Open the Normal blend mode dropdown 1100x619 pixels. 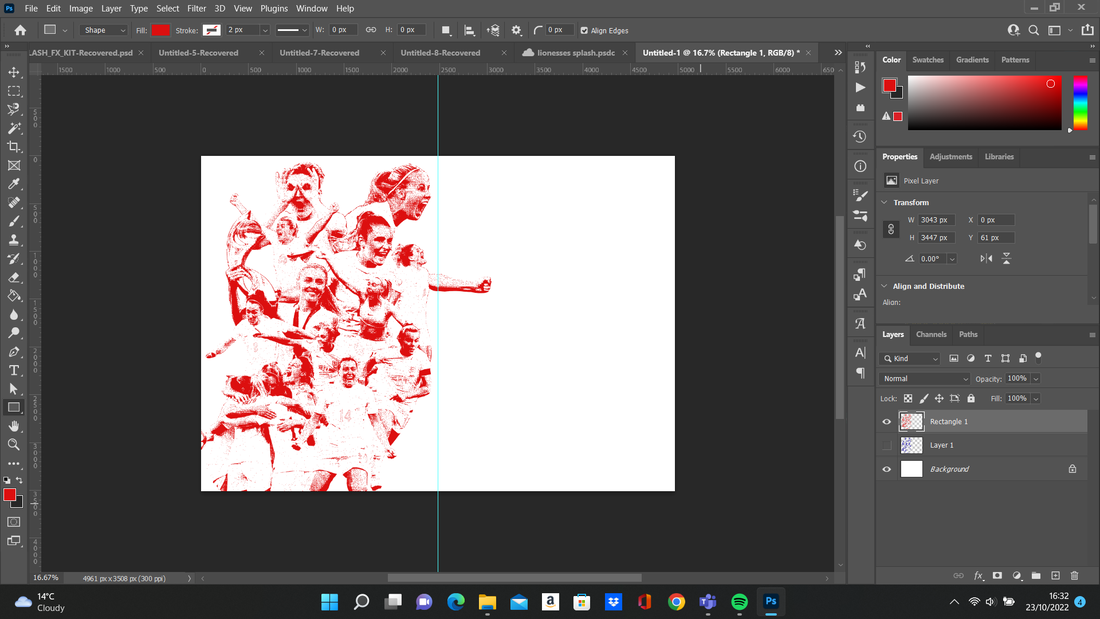coord(924,379)
